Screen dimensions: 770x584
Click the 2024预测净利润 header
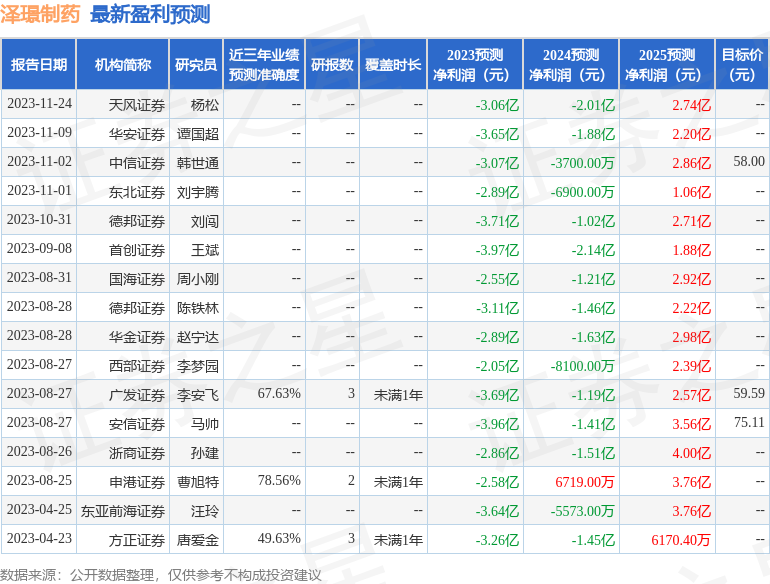pos(571,64)
